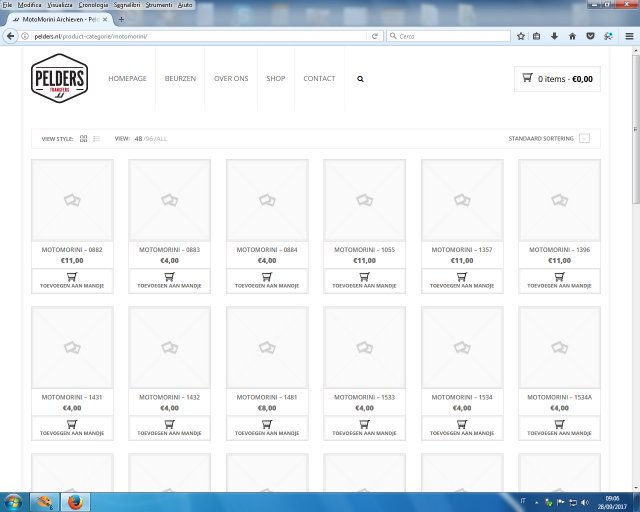Open the SHOP nav item

pos(276,78)
